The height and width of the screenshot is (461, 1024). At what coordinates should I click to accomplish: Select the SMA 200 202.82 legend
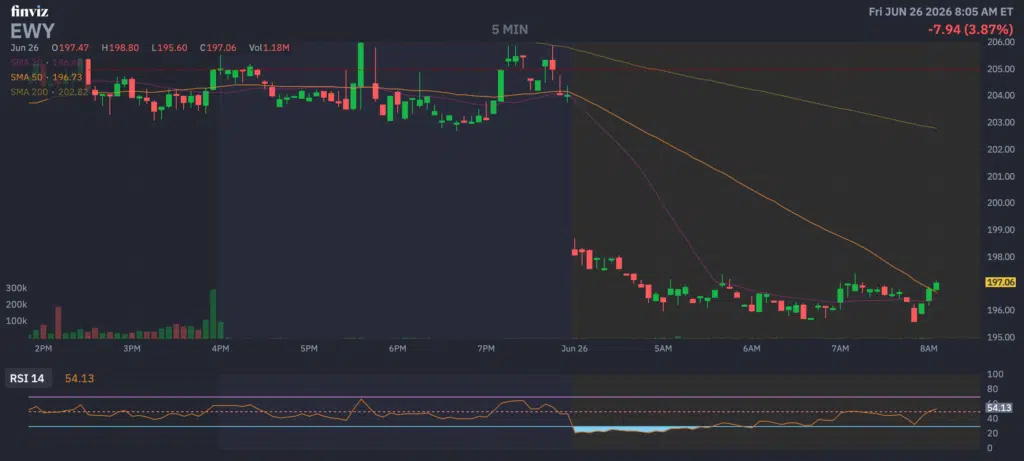(x=48, y=92)
